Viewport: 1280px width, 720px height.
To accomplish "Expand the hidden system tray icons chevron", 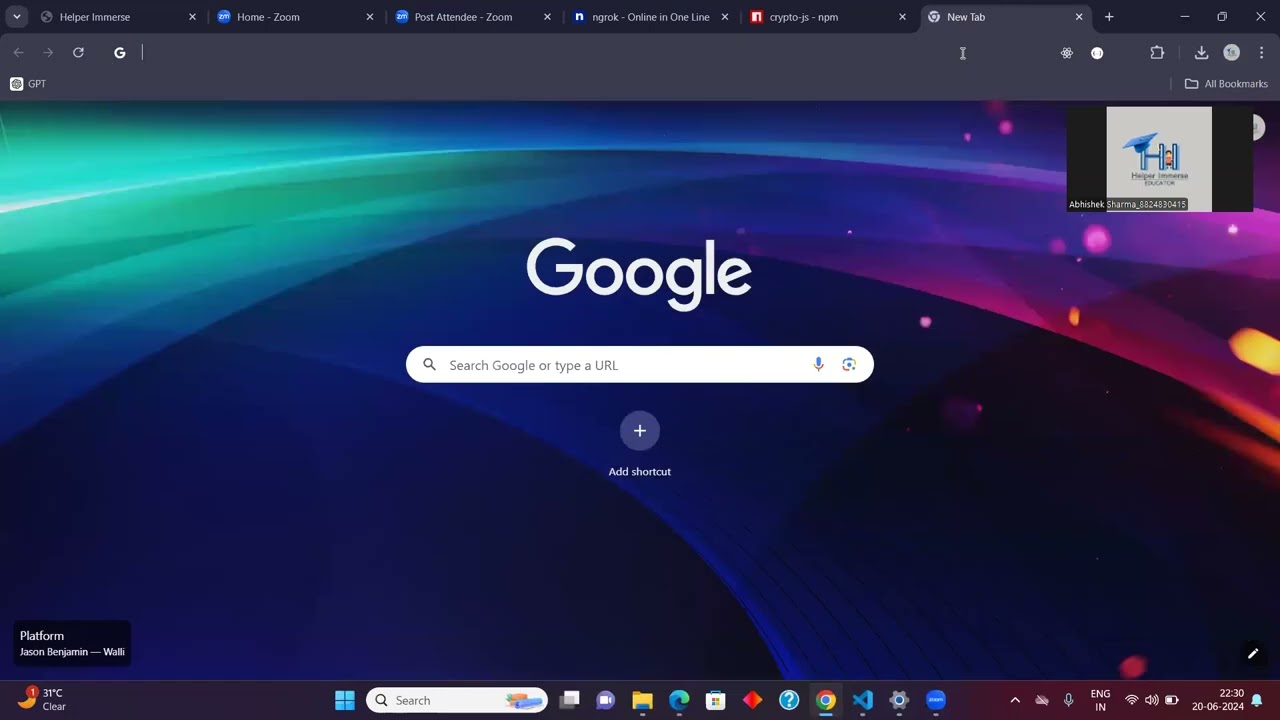I will [1015, 700].
